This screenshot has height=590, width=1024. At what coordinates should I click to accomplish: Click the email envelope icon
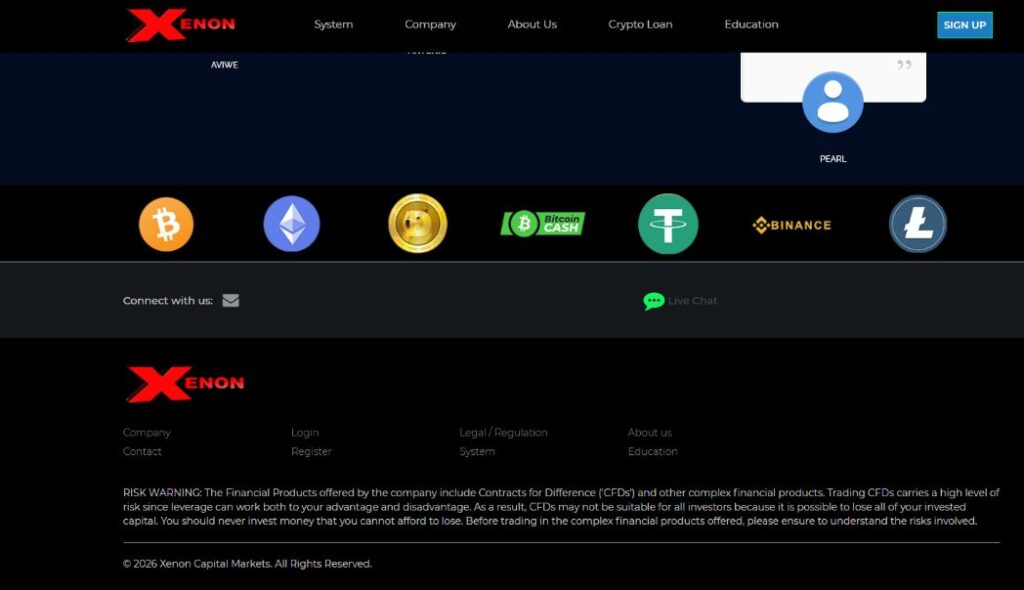pos(230,300)
